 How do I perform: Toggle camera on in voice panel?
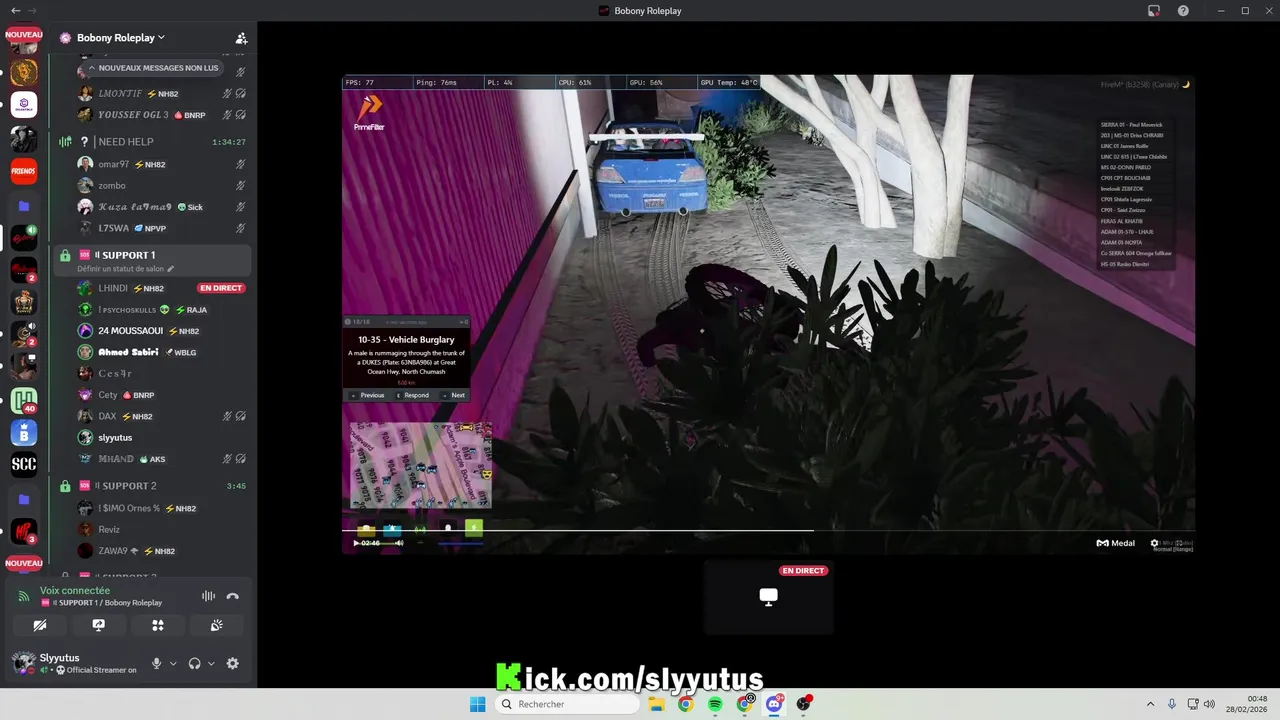pos(40,625)
